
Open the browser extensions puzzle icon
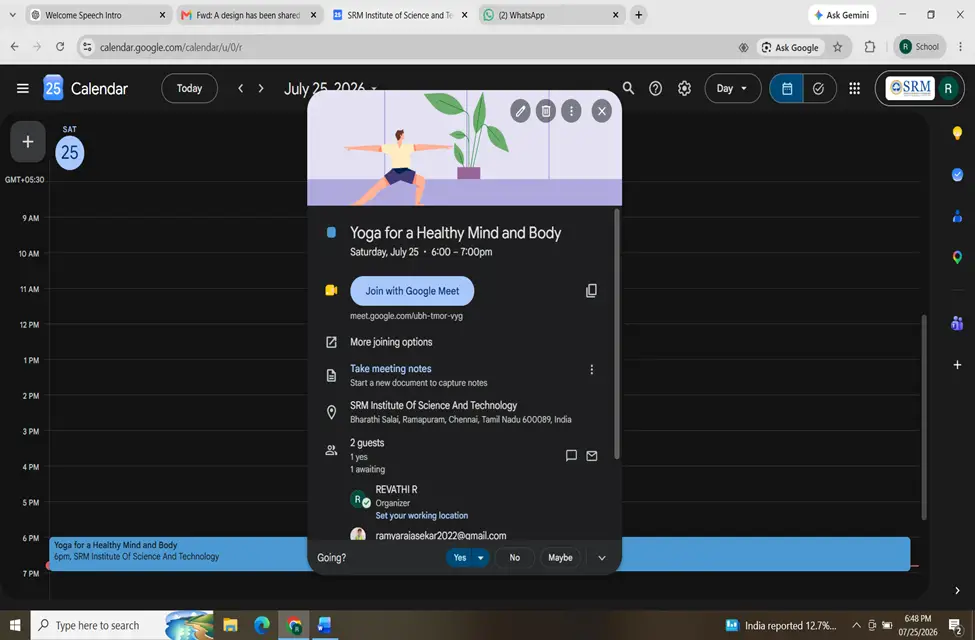click(x=869, y=47)
